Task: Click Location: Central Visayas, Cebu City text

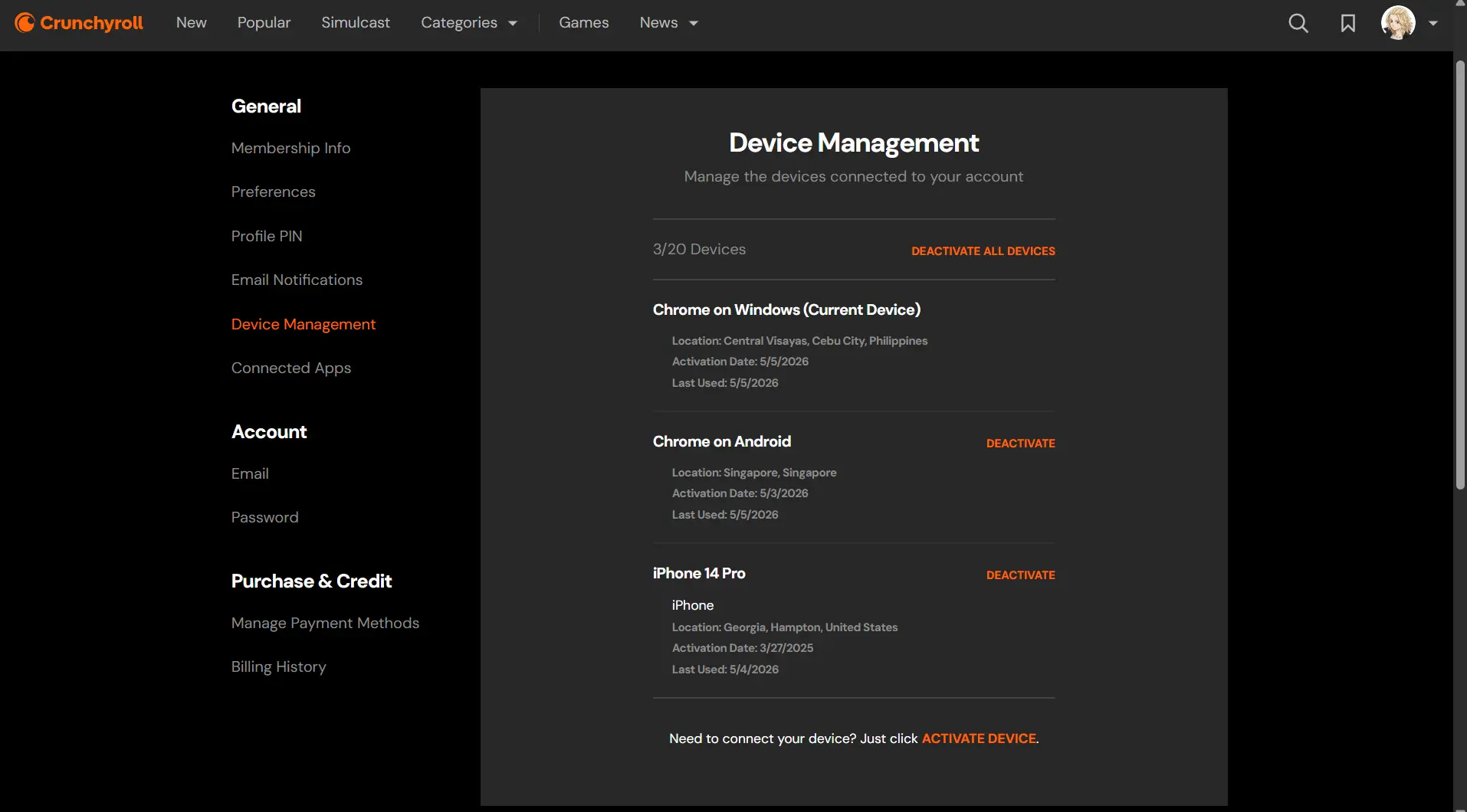Action: click(x=799, y=341)
